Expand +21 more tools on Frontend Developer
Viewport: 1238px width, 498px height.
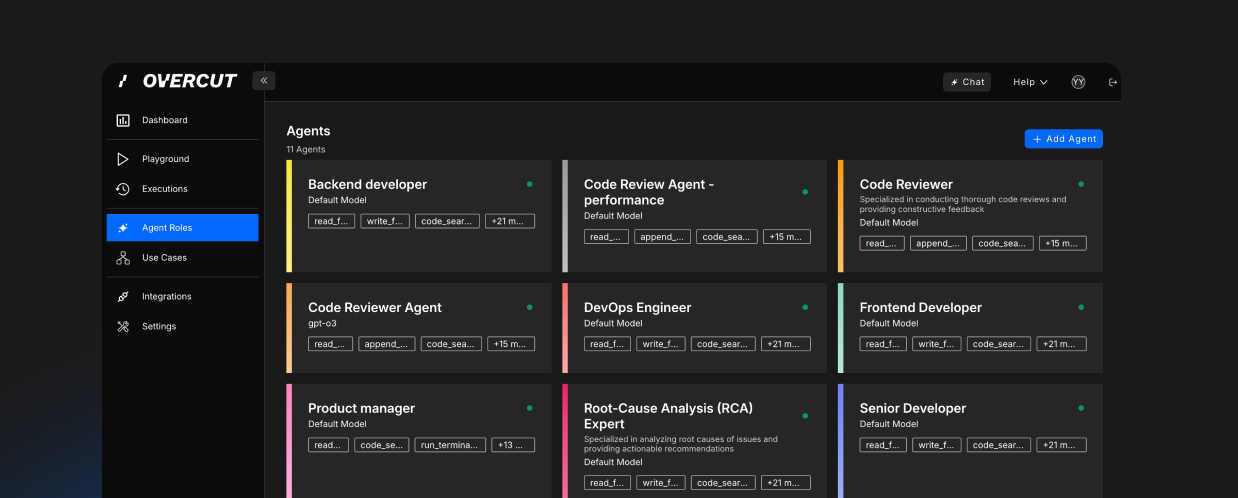click(x=1062, y=344)
